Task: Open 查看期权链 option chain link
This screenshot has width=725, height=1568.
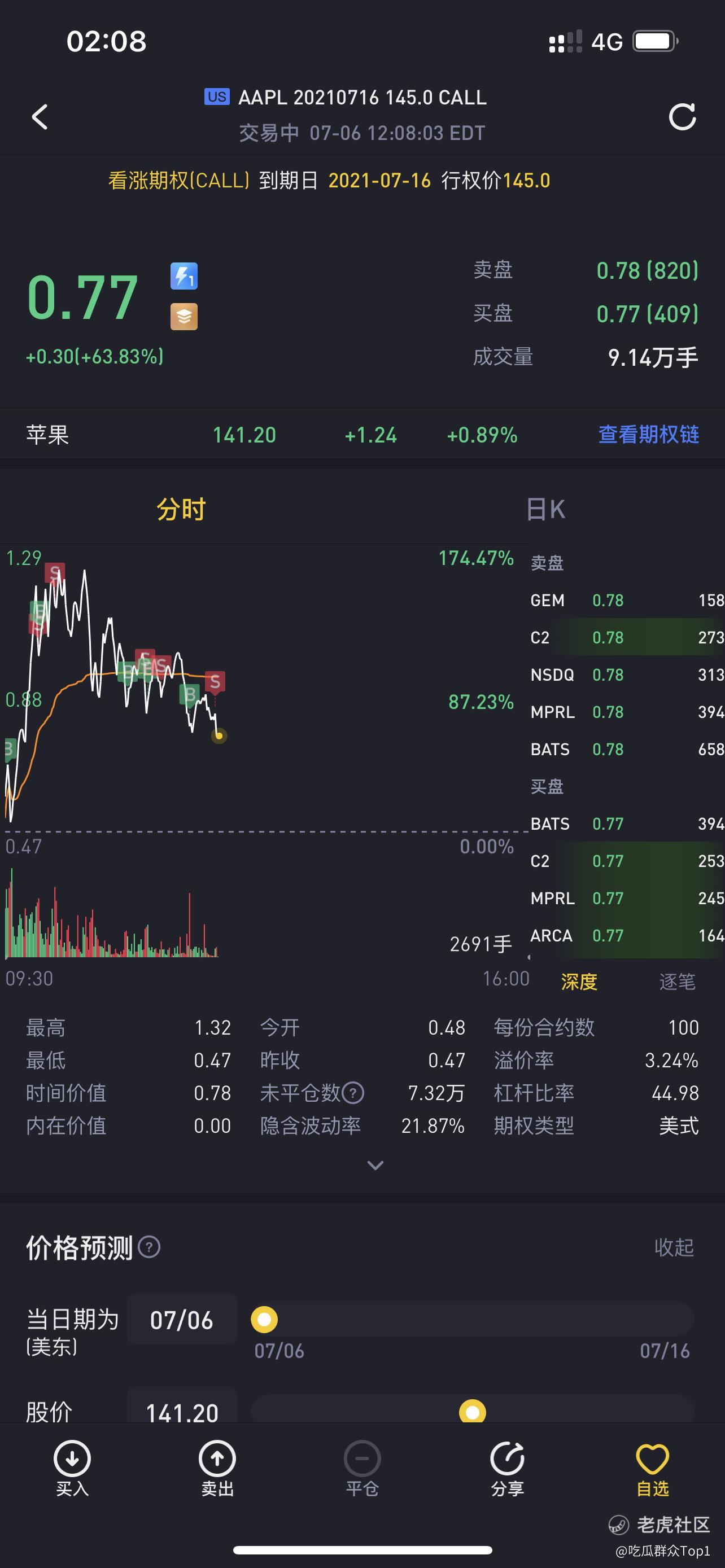Action: (648, 435)
